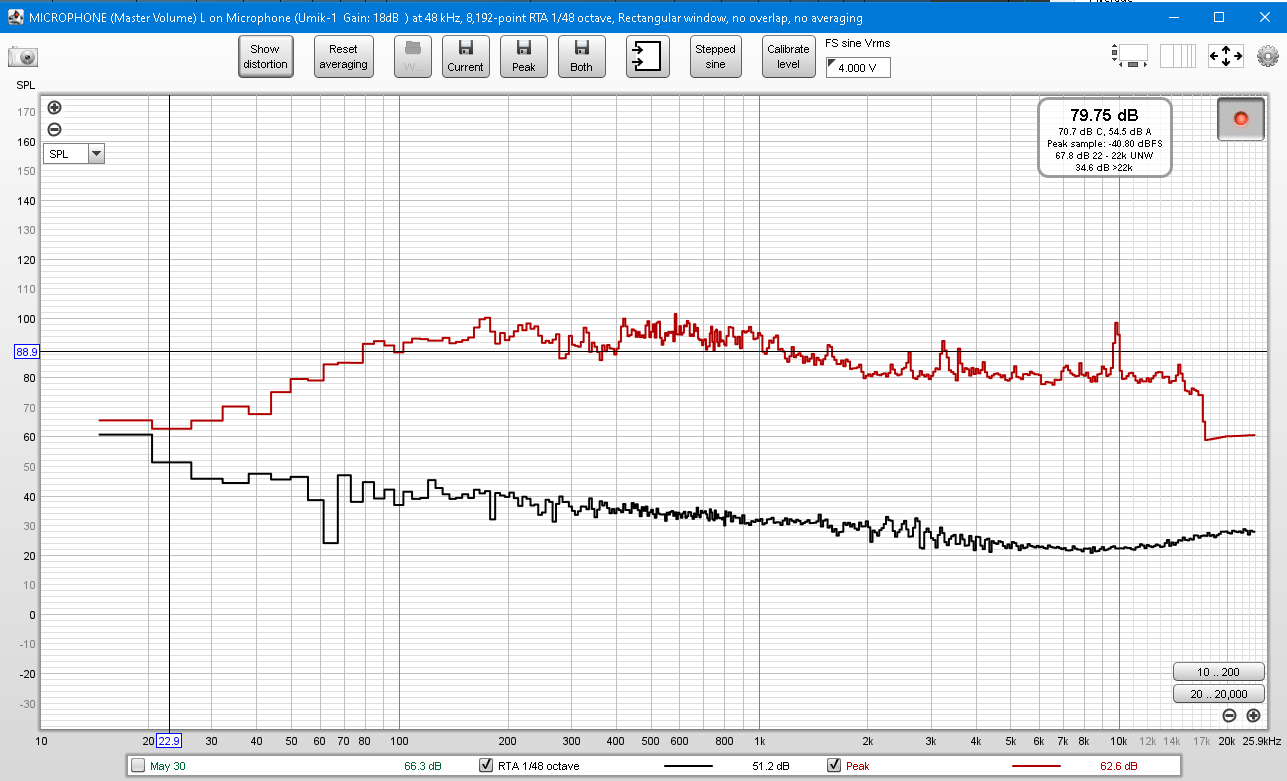The image size is (1287, 781).
Task: Click the REW app icon in title bar
Action: 14,17
